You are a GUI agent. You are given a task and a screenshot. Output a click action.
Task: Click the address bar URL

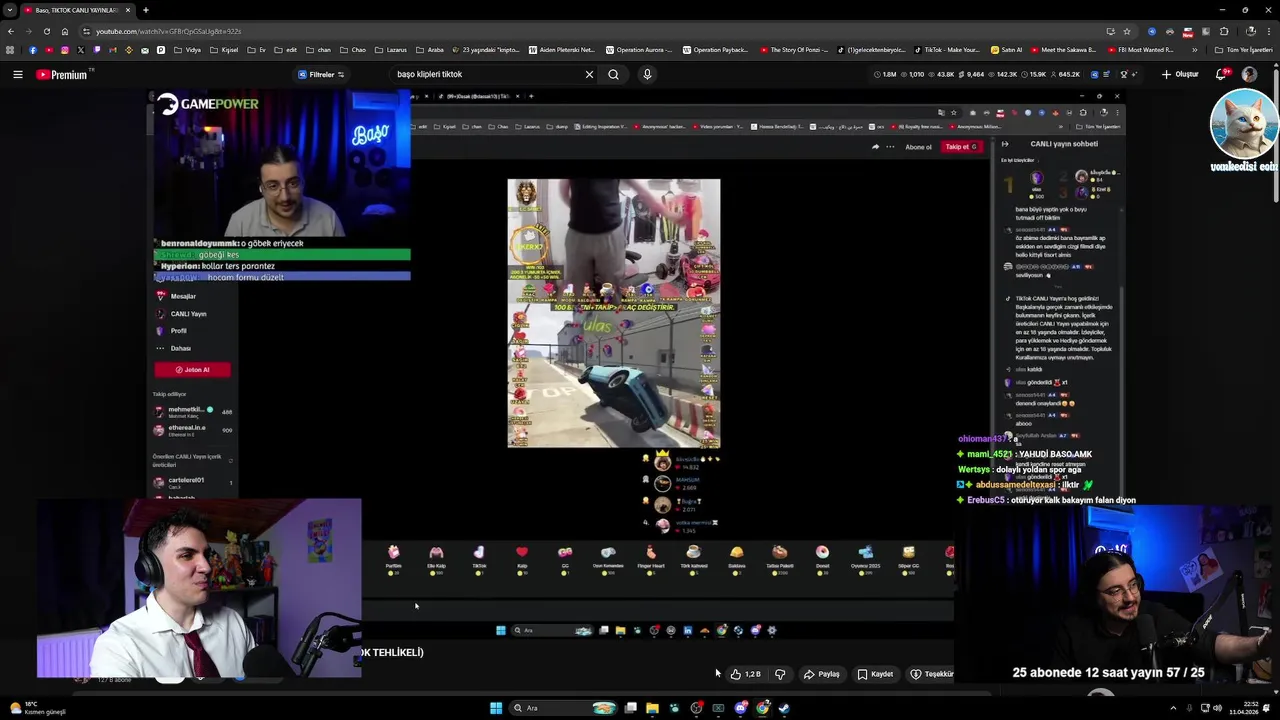point(168,31)
